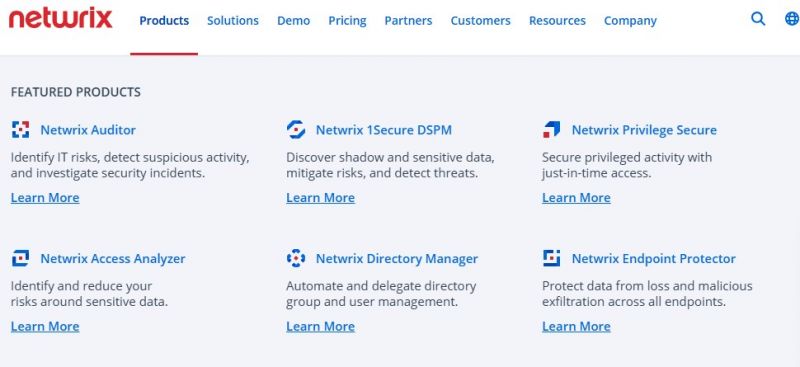The width and height of the screenshot is (800, 367).
Task: Expand the Solutions menu
Action: [233, 20]
